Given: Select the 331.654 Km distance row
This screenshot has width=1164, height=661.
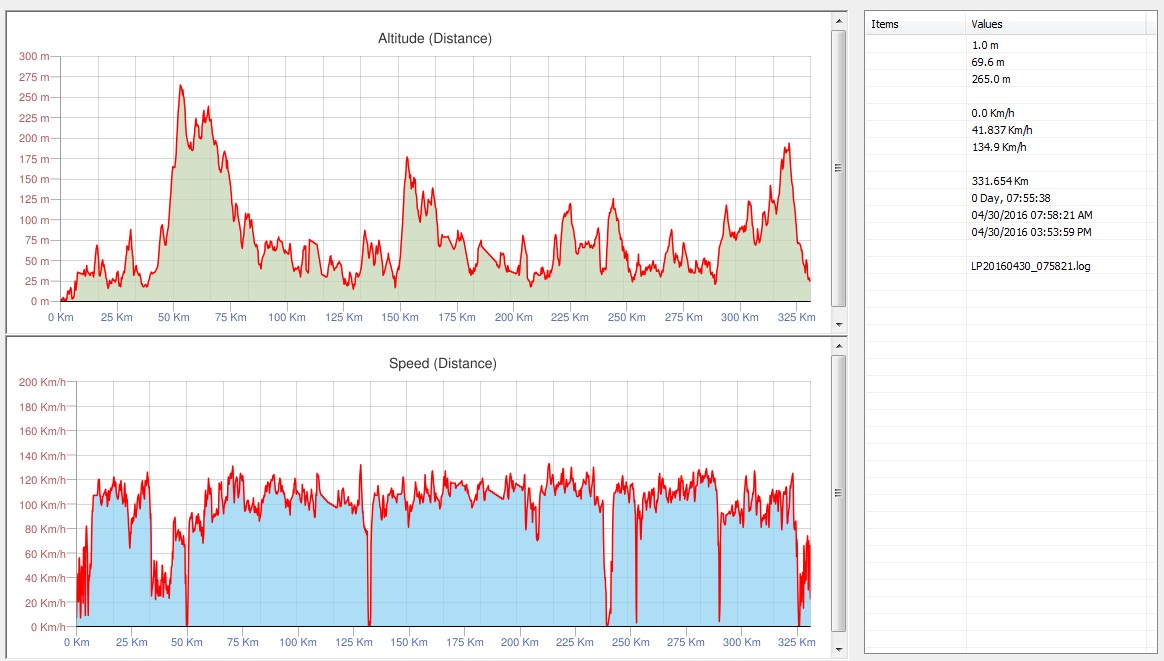Looking at the screenshot, I should point(1000,181).
